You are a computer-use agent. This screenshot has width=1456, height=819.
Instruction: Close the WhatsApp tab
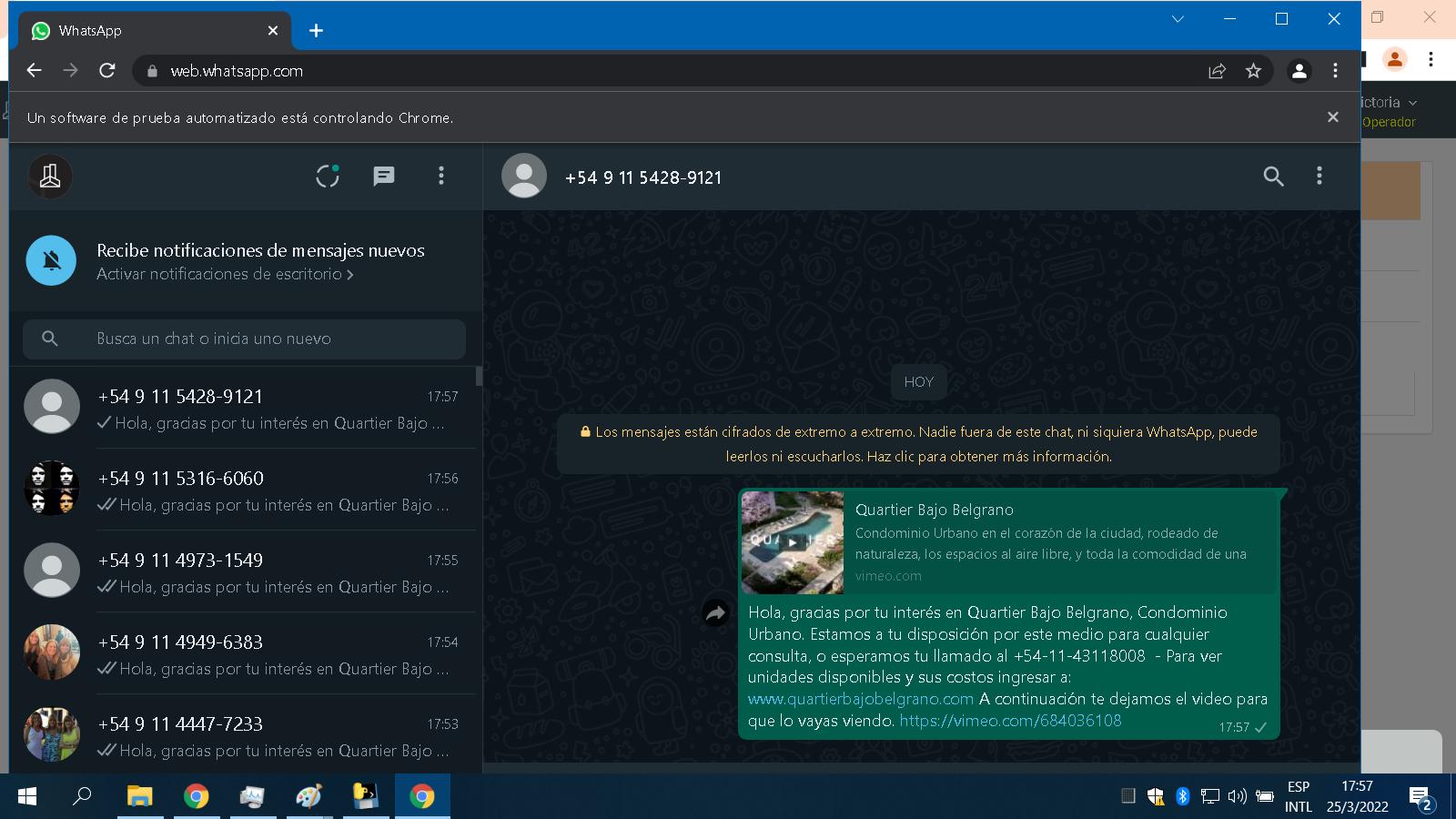(x=273, y=30)
